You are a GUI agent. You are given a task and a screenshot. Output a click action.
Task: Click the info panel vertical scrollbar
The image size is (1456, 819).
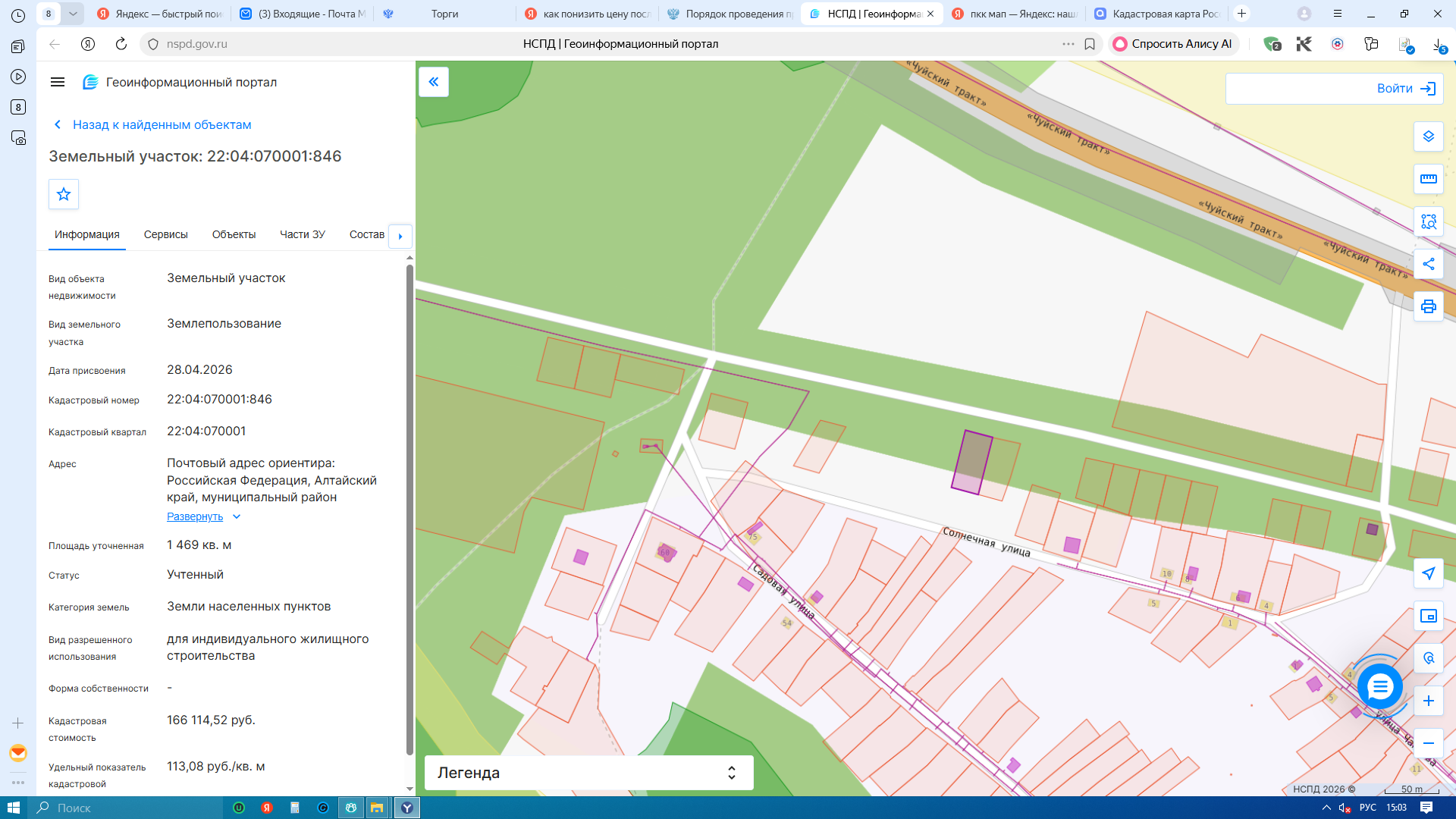coord(409,508)
